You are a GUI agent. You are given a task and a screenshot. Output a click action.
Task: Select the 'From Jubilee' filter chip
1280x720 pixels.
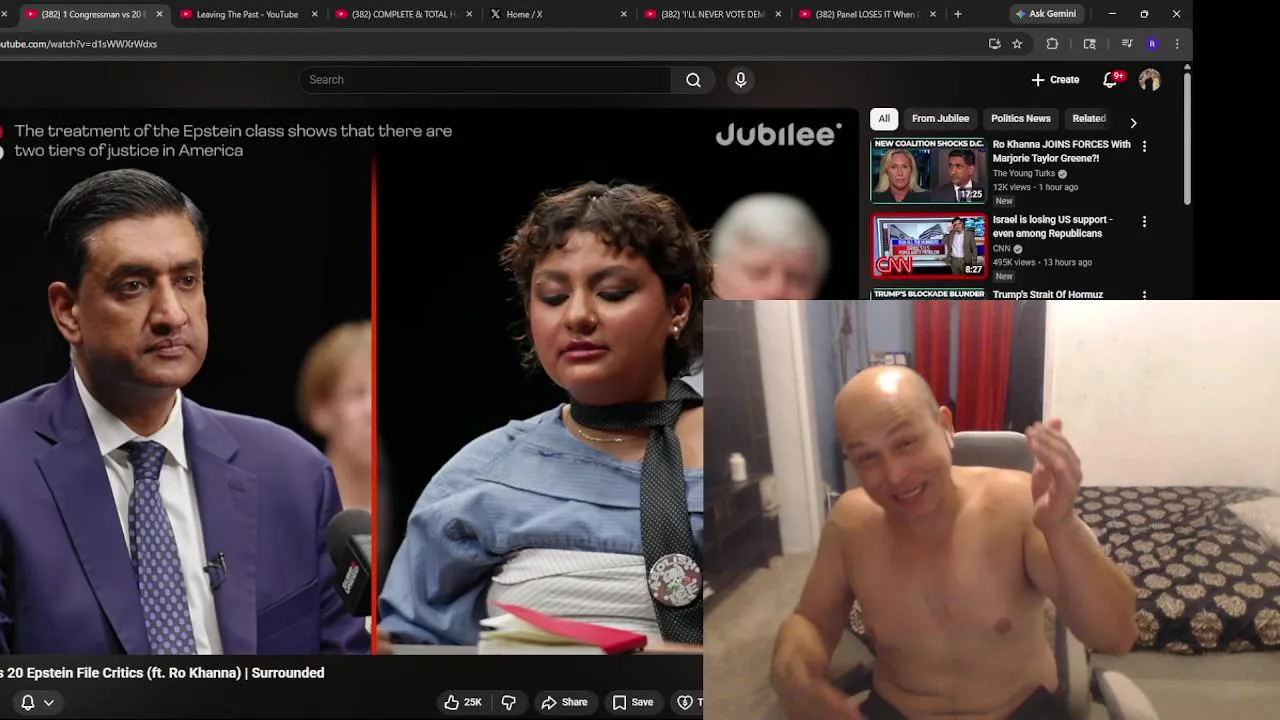click(940, 118)
